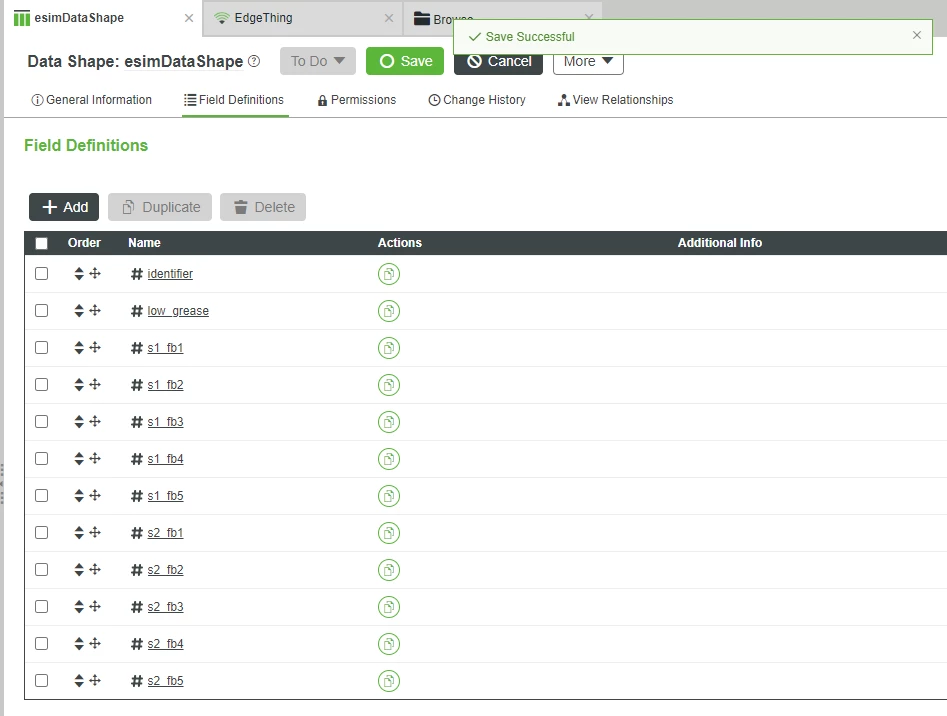Screen dimensions: 947x716
Task: Click the move handle icon for s2_fb1 row
Action: (x=95, y=532)
